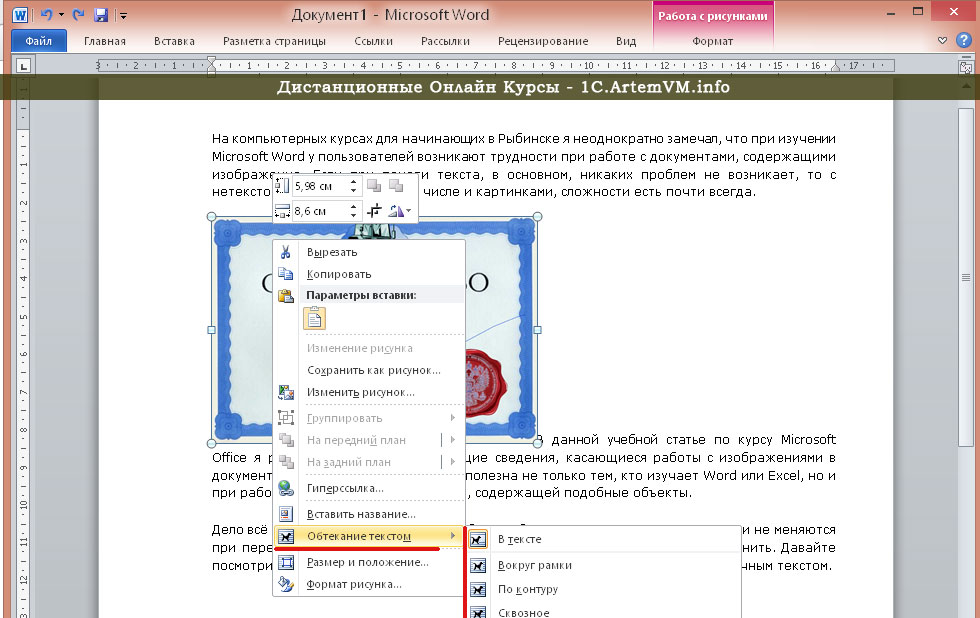The height and width of the screenshot is (618, 980).
Task: Switch to the Вид tab
Action: pyautogui.click(x=626, y=41)
